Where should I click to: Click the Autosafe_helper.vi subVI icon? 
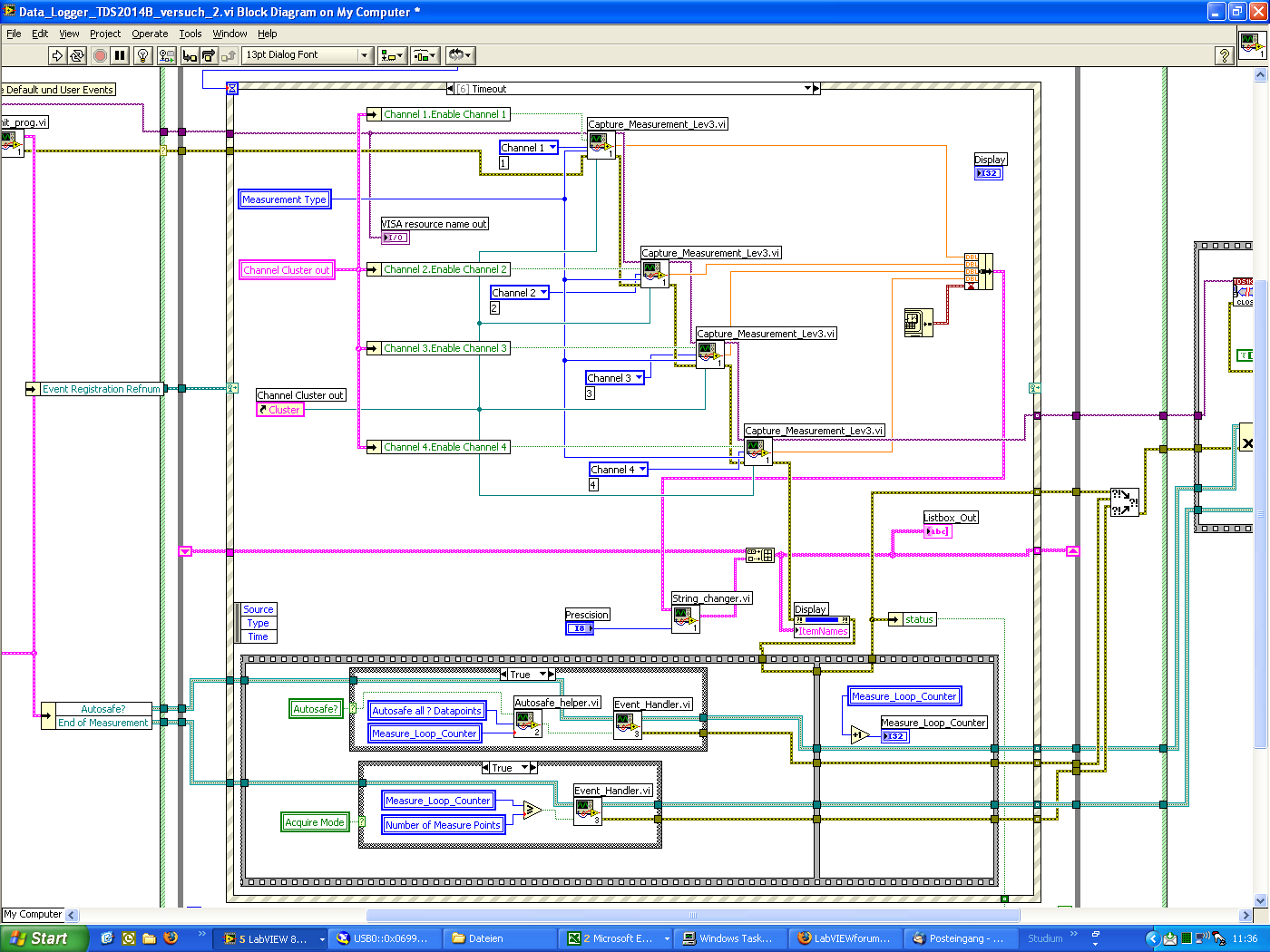tap(528, 724)
